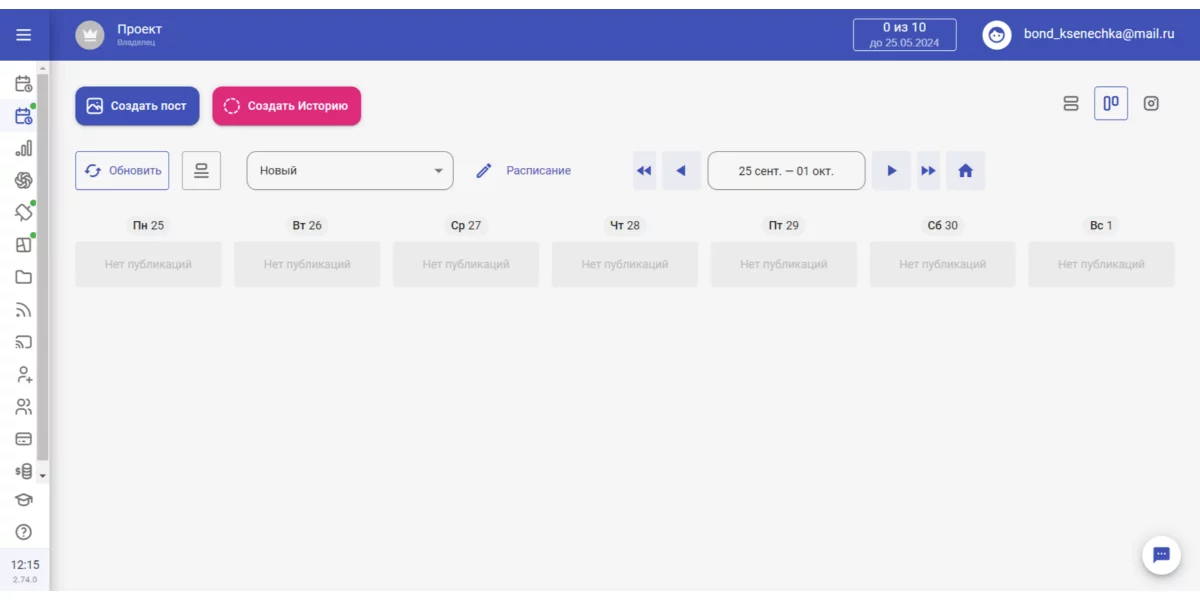Switch to Instagram grid view icon

tap(1151, 104)
